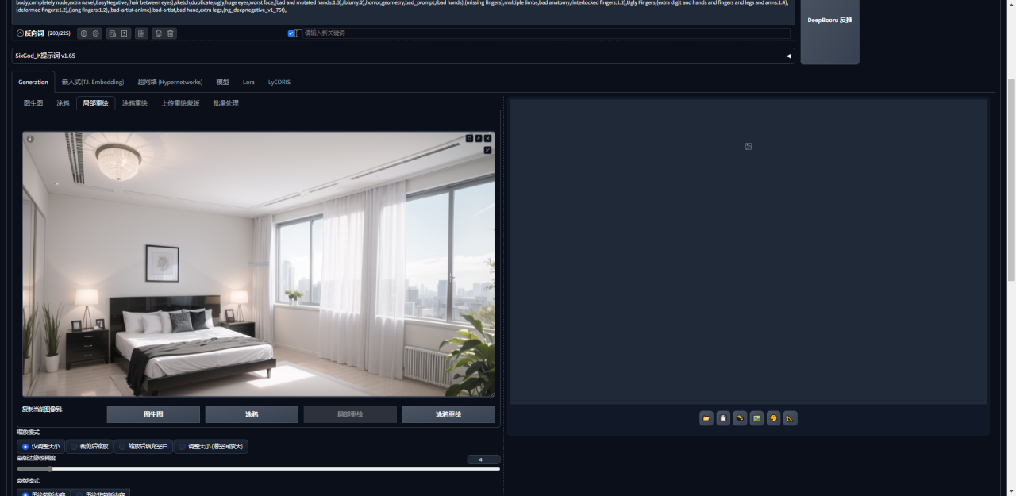The width and height of the screenshot is (1016, 496).
Task: Click the keyword input field beside checkbox
Action: [546, 33]
